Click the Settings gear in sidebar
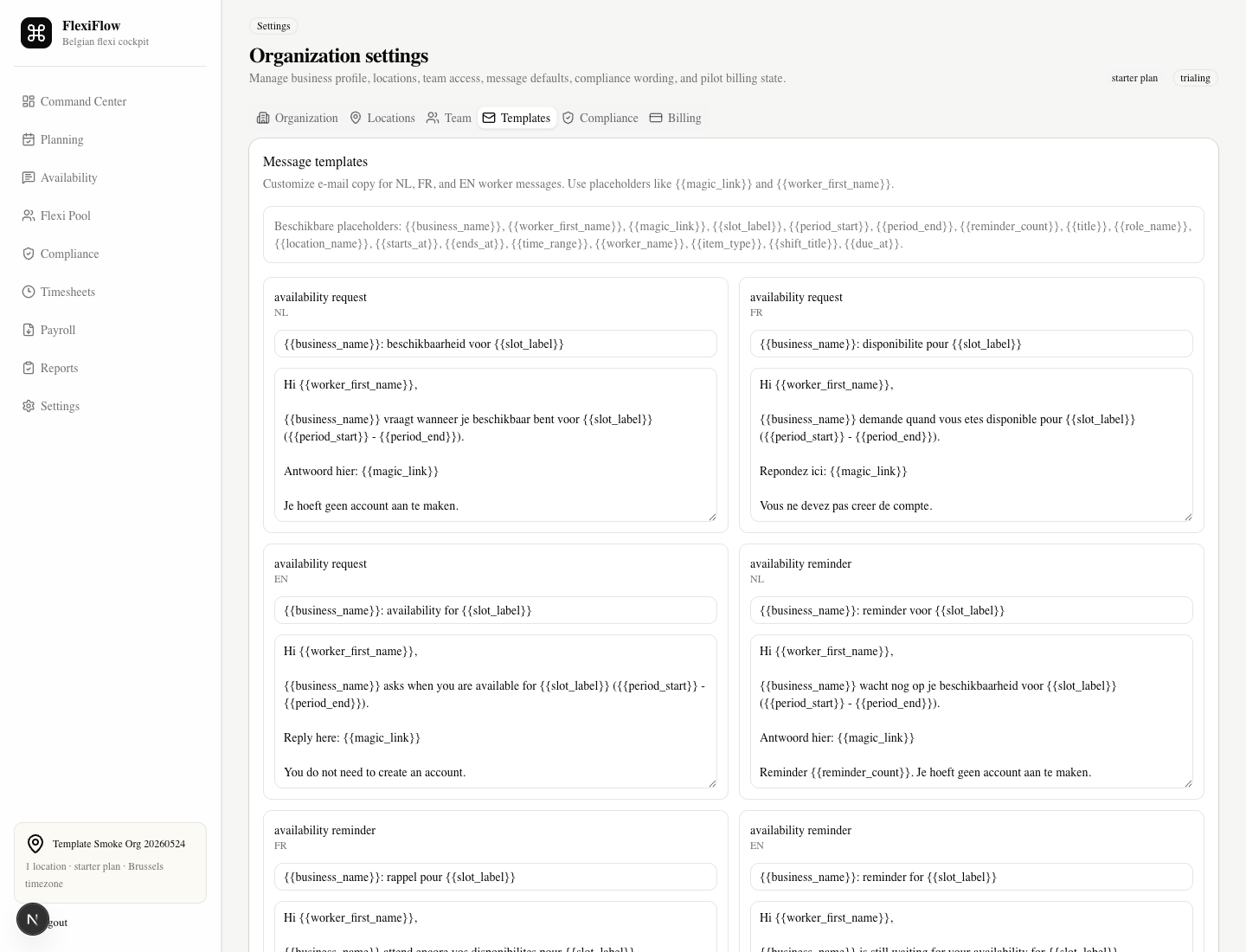Image resolution: width=1246 pixels, height=952 pixels. tap(29, 406)
